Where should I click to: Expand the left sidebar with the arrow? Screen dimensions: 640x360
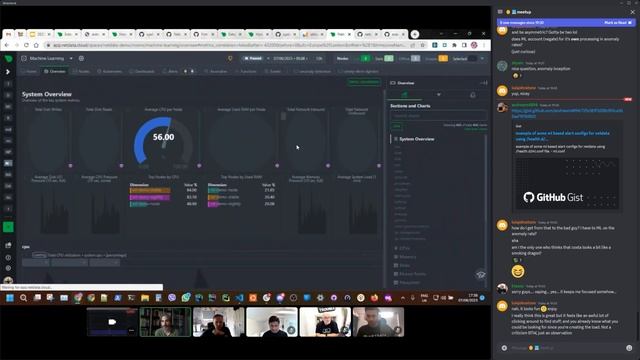[x=8, y=72]
